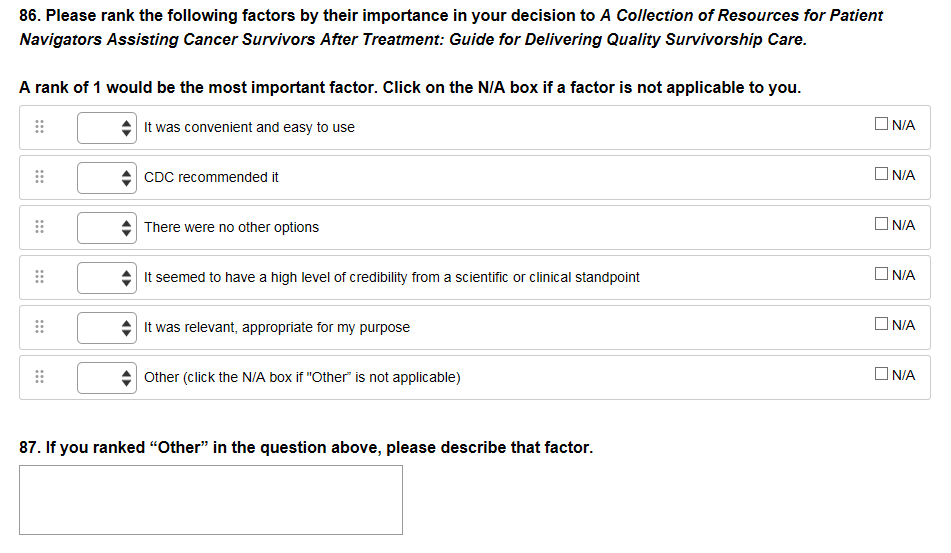Mark the "Other" factor as N/A
The image size is (951, 553).
click(881, 375)
